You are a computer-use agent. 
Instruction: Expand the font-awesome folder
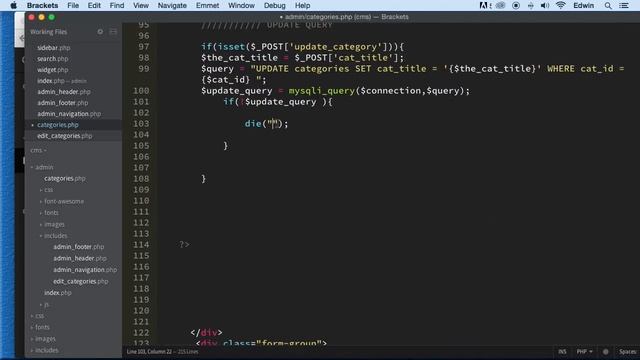tap(41, 201)
